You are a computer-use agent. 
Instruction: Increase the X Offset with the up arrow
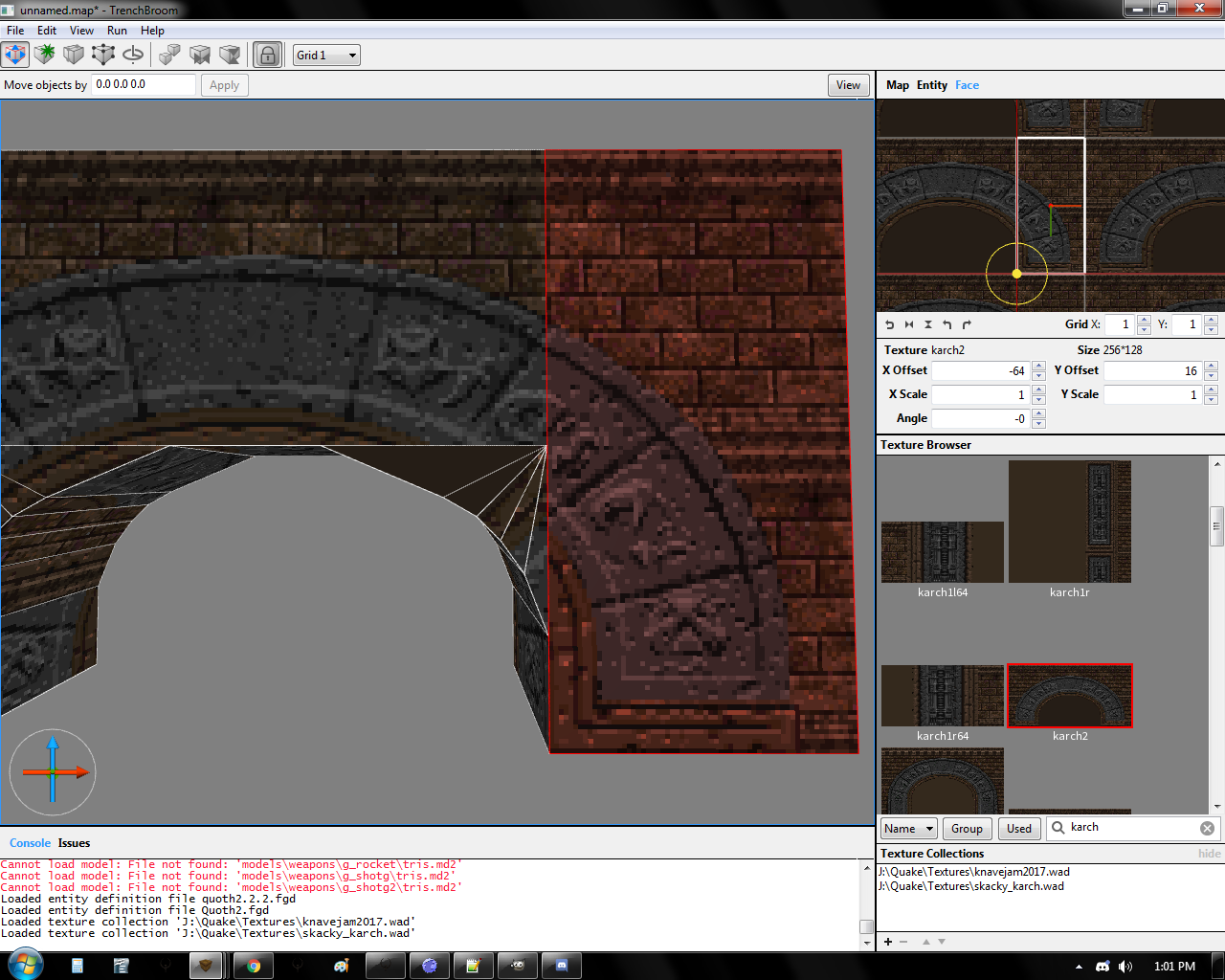1038,366
